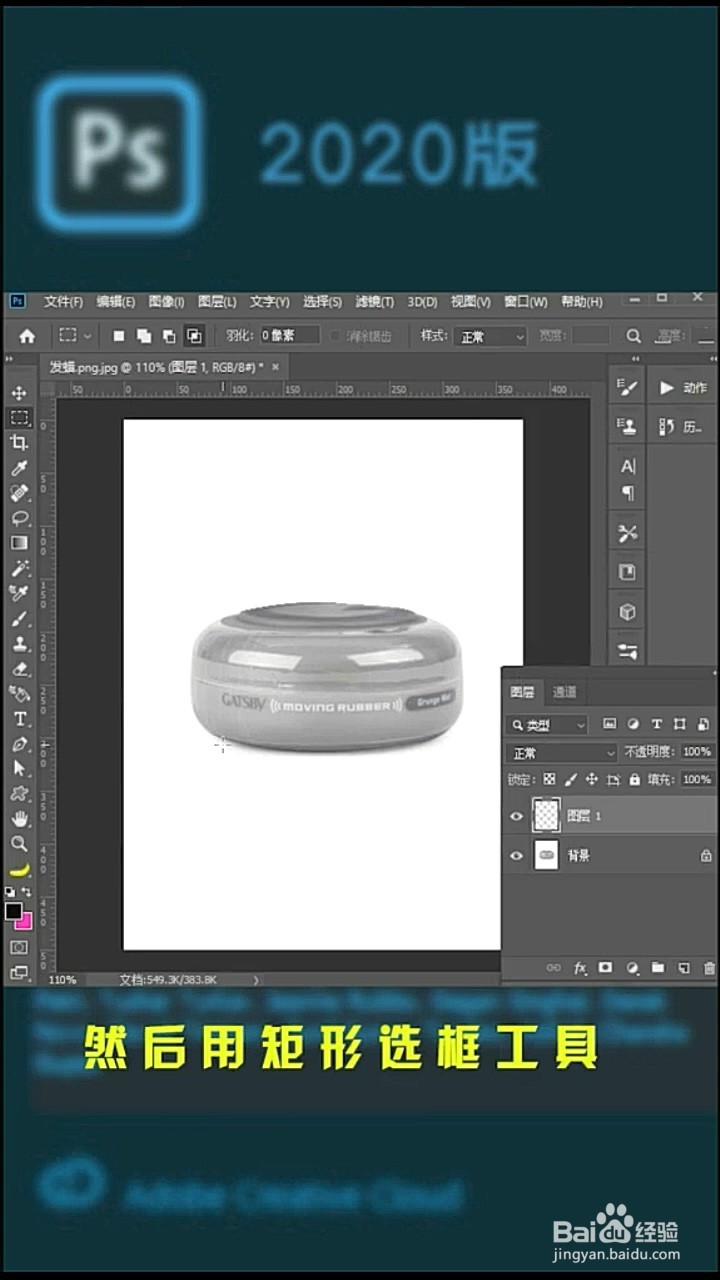Open the Adjustments sliders panel icon
The width and height of the screenshot is (720, 1280).
(x=628, y=651)
